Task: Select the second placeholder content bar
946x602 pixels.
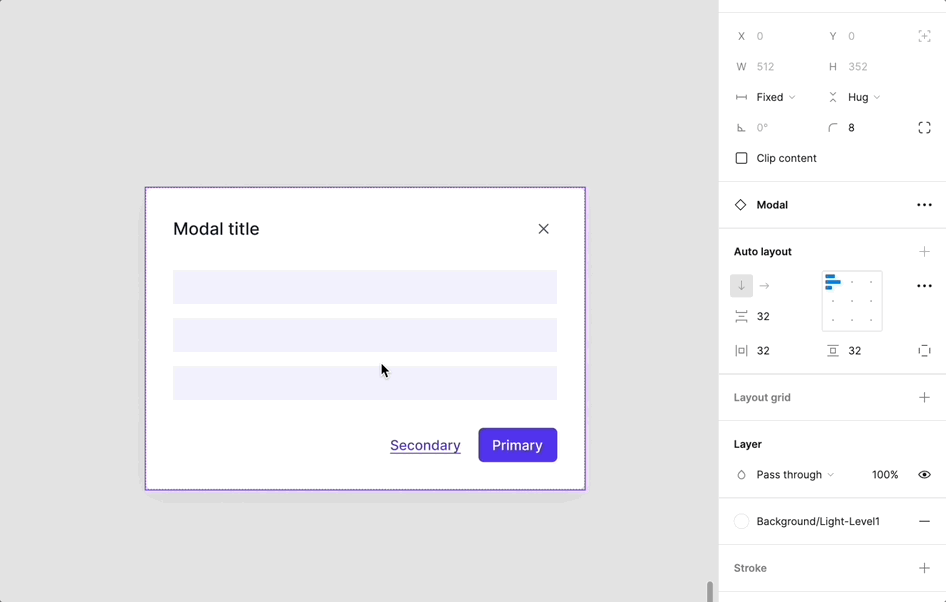Action: tap(365, 335)
